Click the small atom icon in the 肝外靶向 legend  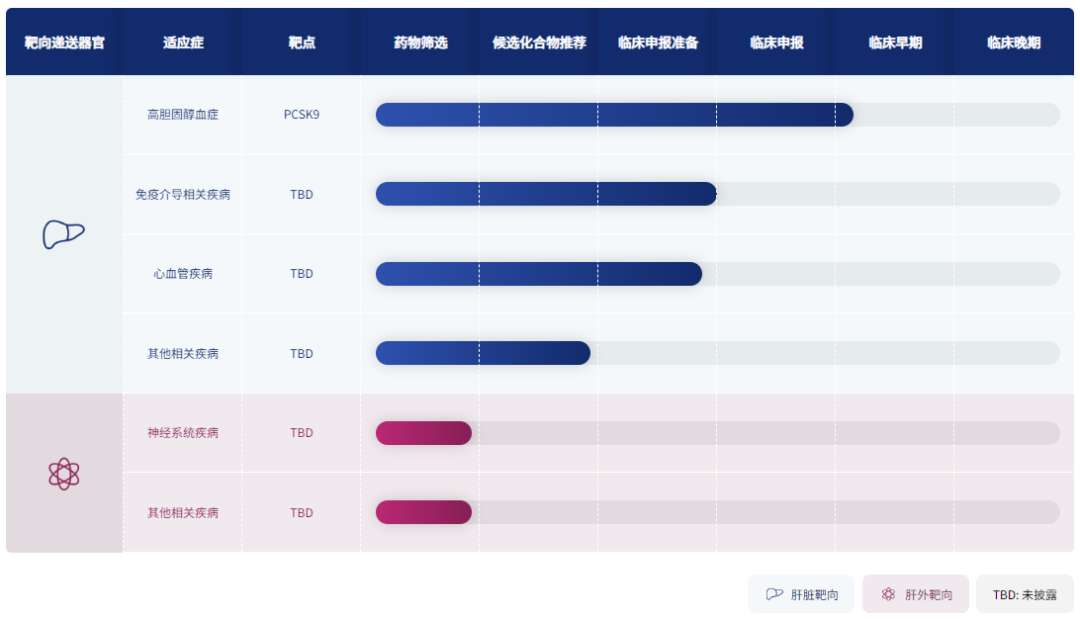(888, 594)
